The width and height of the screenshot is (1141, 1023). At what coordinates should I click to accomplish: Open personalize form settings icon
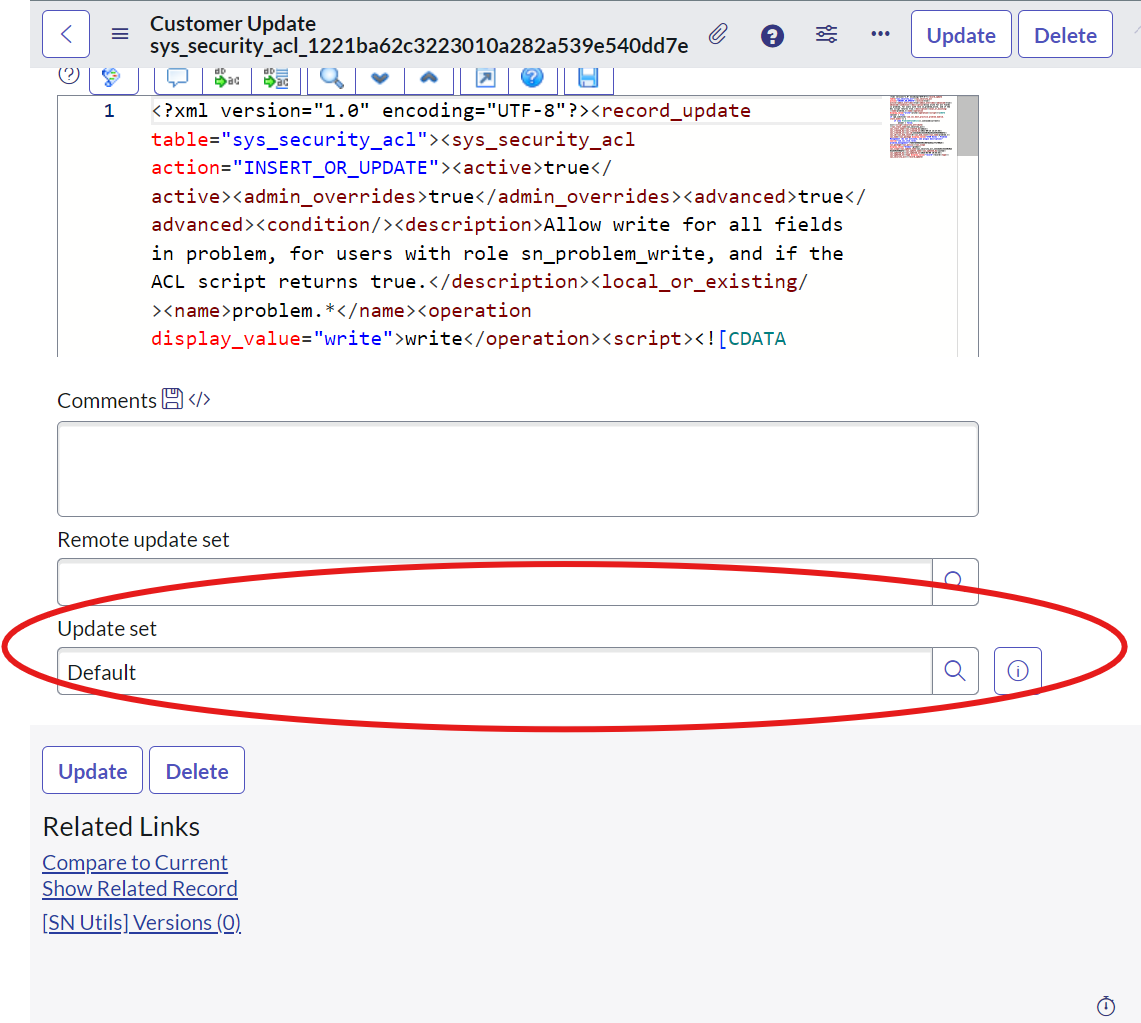coord(826,34)
